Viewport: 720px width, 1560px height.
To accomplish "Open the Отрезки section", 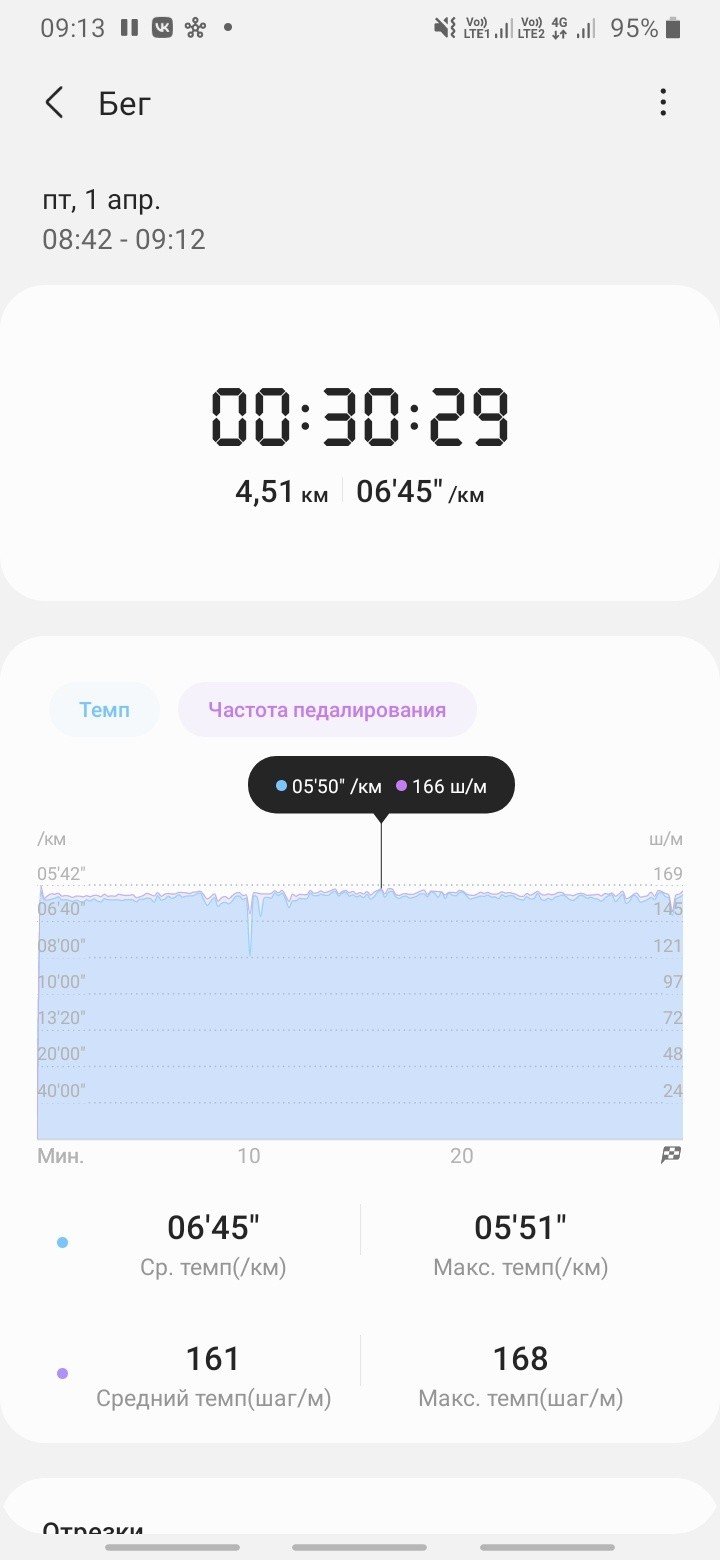I will coord(93,1528).
